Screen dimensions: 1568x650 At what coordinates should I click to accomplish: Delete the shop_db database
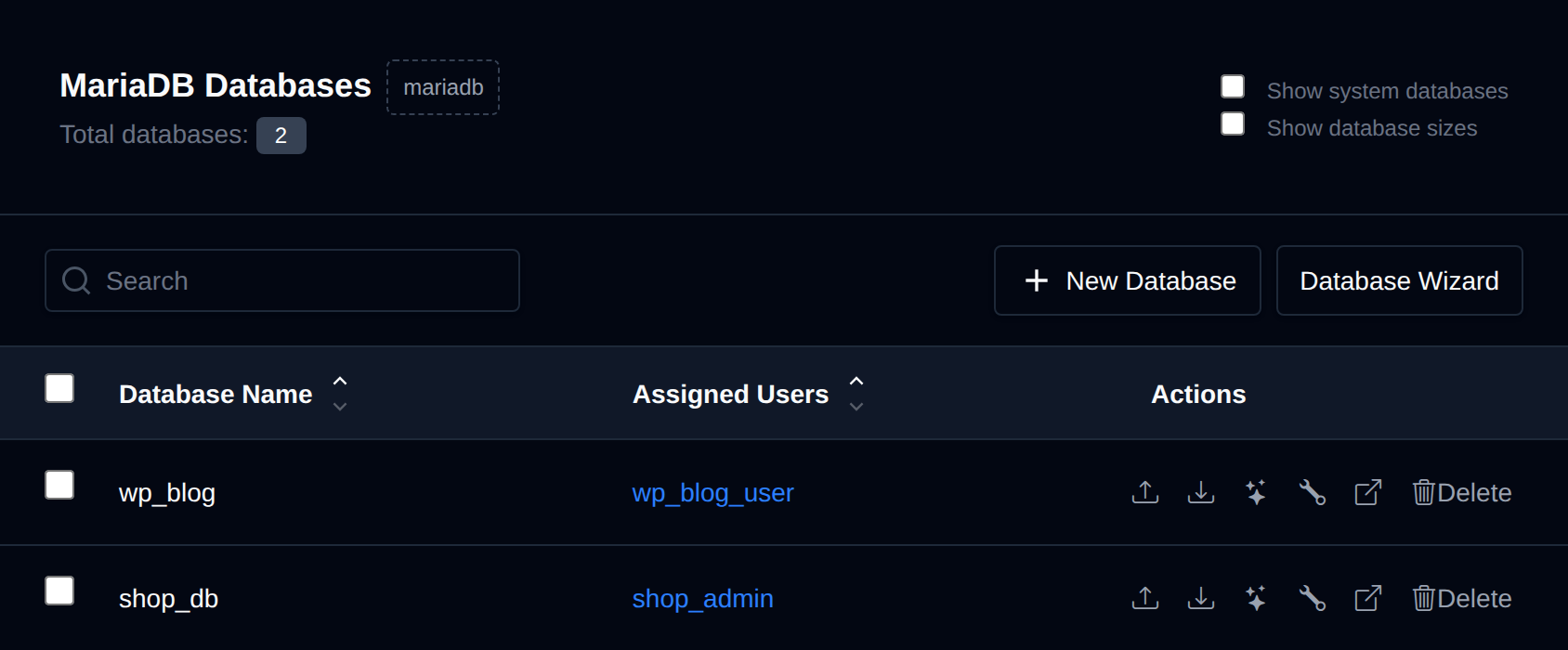click(x=1462, y=598)
